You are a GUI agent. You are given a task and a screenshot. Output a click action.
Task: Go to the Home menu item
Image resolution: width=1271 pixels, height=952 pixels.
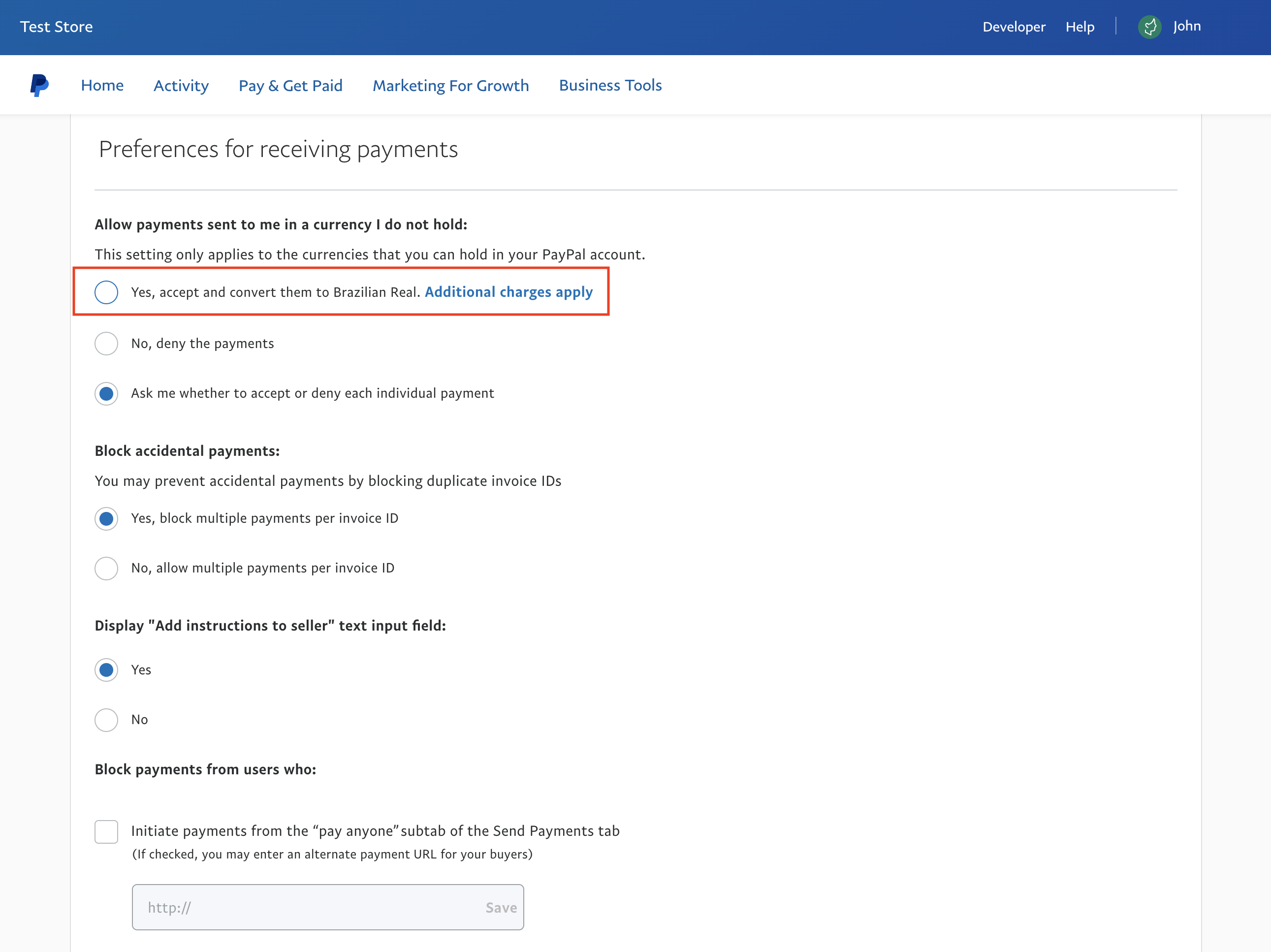102,85
